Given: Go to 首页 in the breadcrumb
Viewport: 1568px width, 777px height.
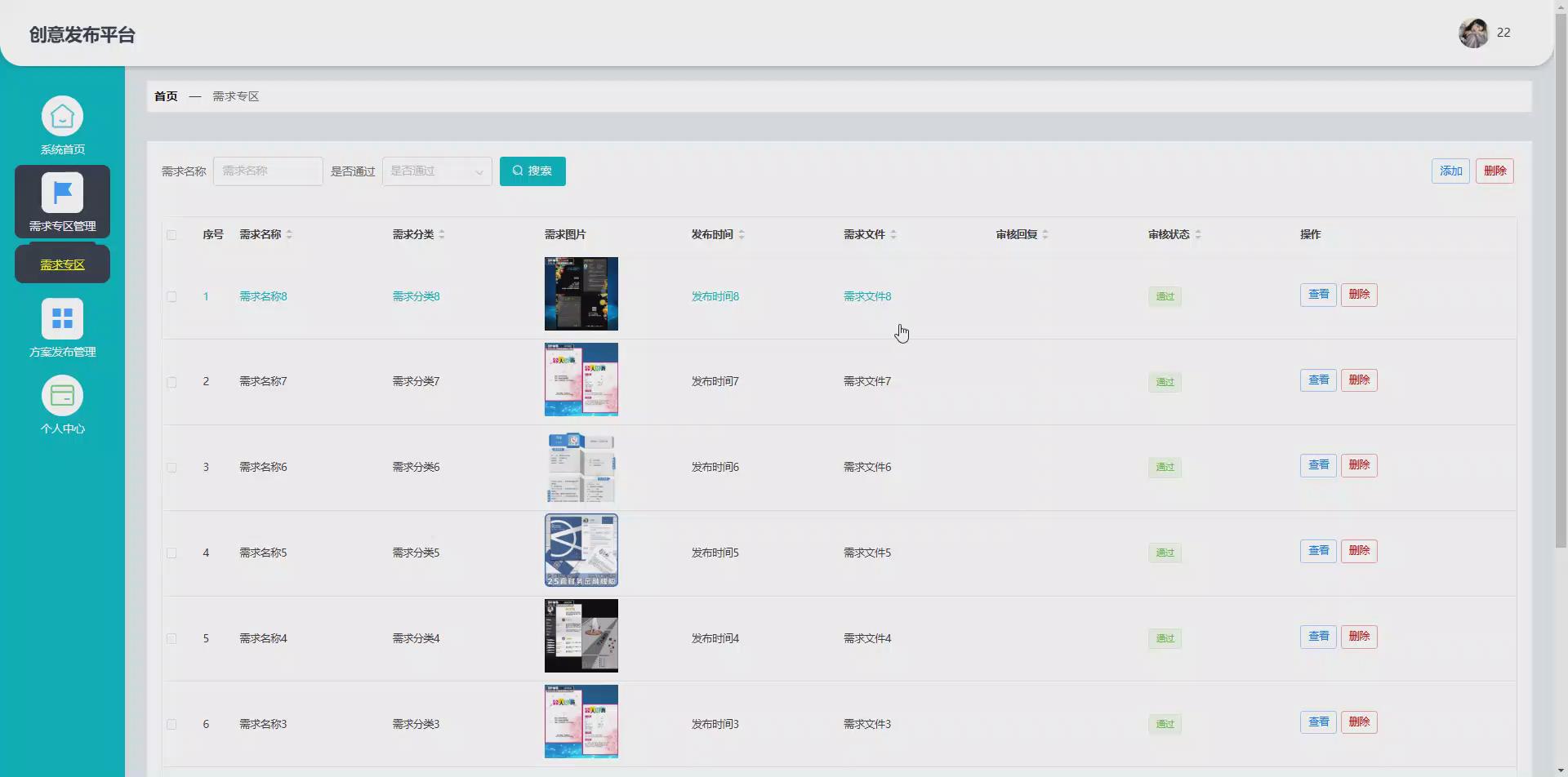Looking at the screenshot, I should 166,96.
